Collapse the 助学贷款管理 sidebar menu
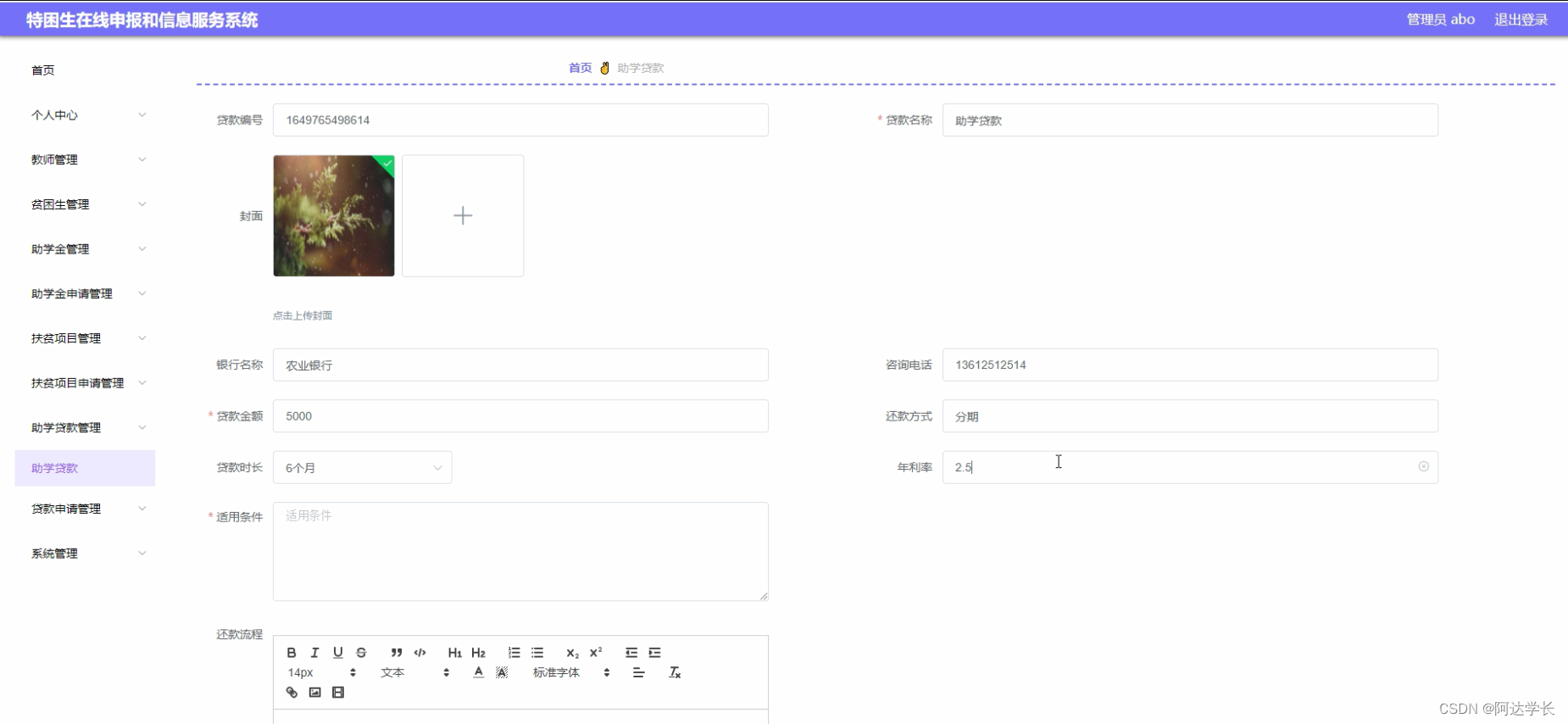This screenshot has height=724, width=1568. coord(86,427)
